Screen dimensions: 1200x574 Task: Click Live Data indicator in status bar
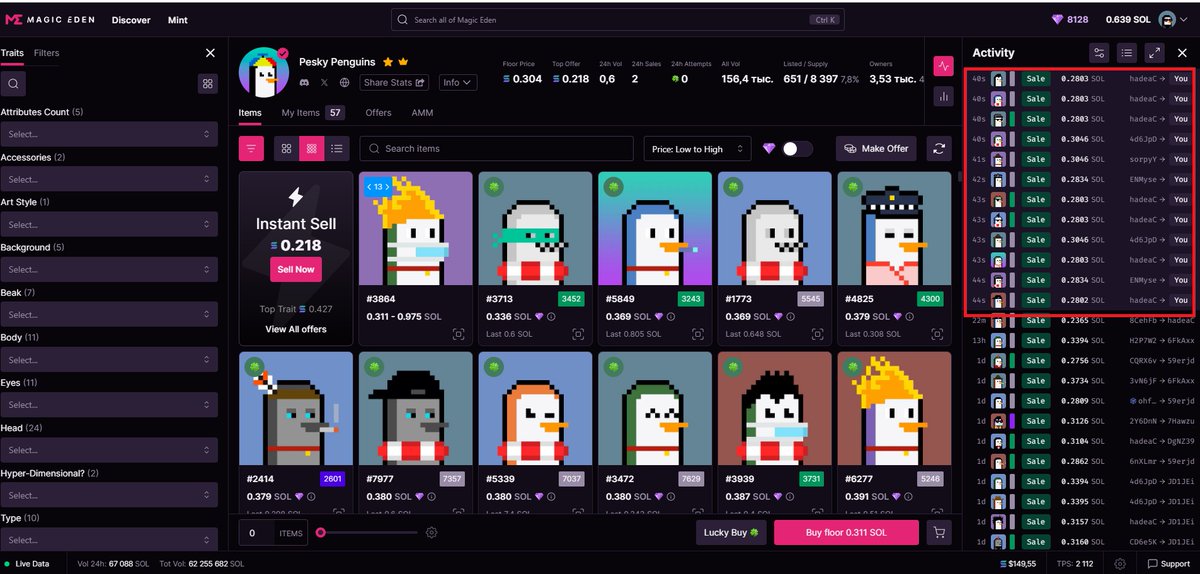tap(26, 564)
